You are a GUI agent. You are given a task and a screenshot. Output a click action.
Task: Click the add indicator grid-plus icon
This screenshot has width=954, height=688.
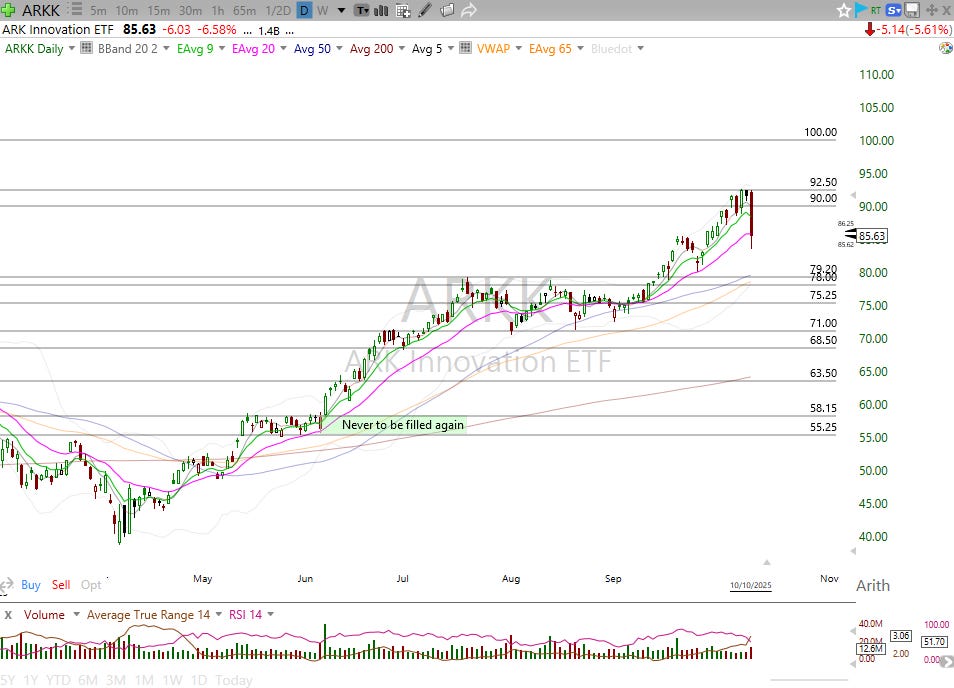(403, 10)
